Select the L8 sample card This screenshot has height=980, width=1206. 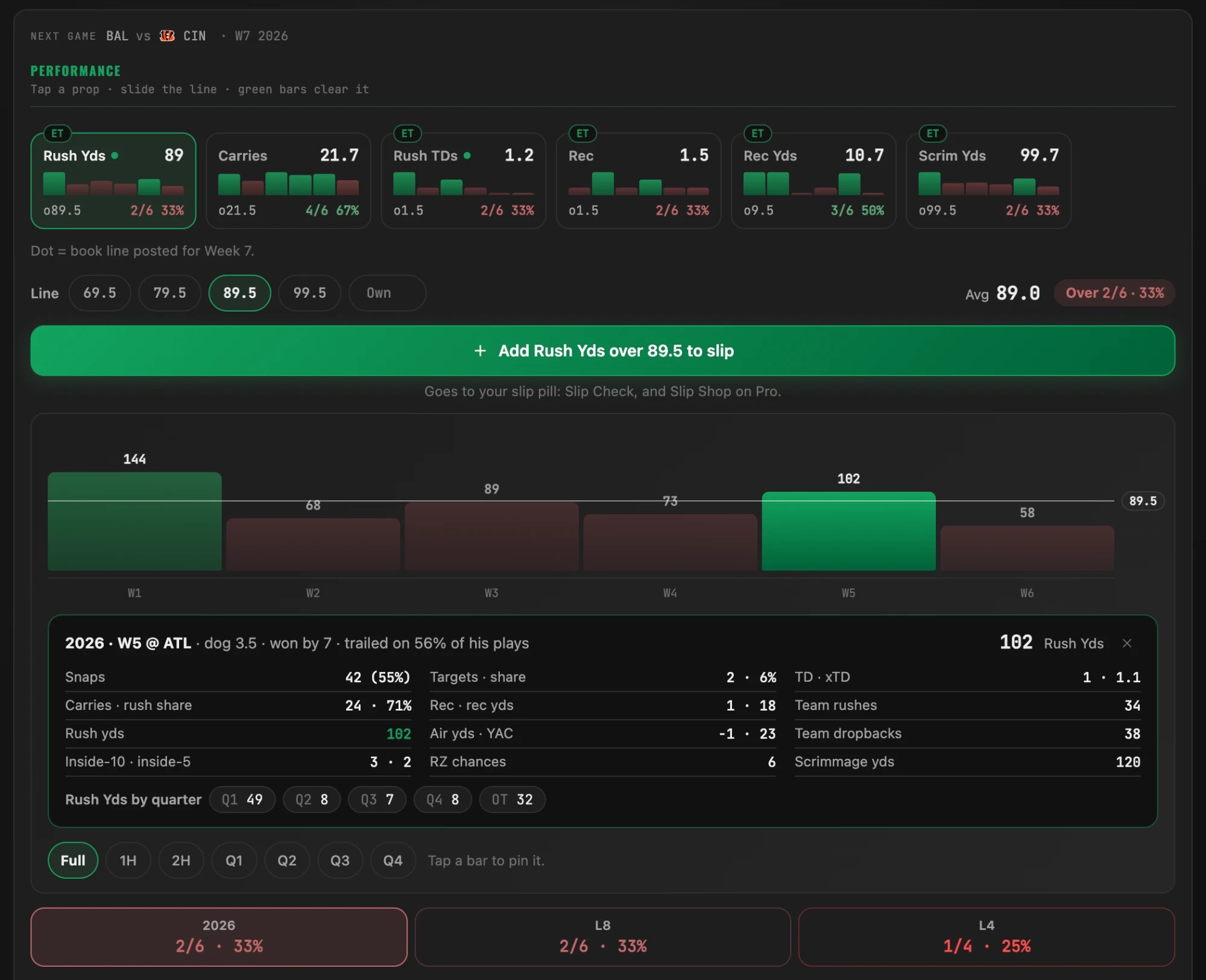602,937
